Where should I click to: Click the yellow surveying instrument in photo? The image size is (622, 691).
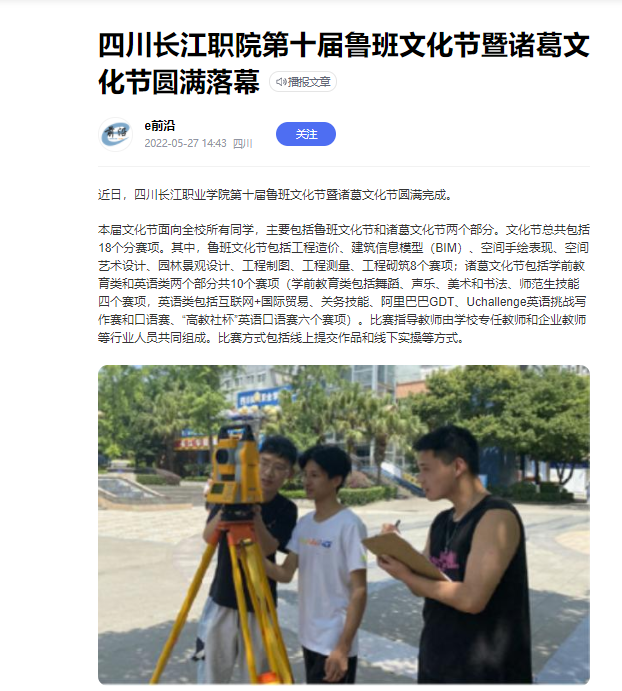click(x=234, y=464)
